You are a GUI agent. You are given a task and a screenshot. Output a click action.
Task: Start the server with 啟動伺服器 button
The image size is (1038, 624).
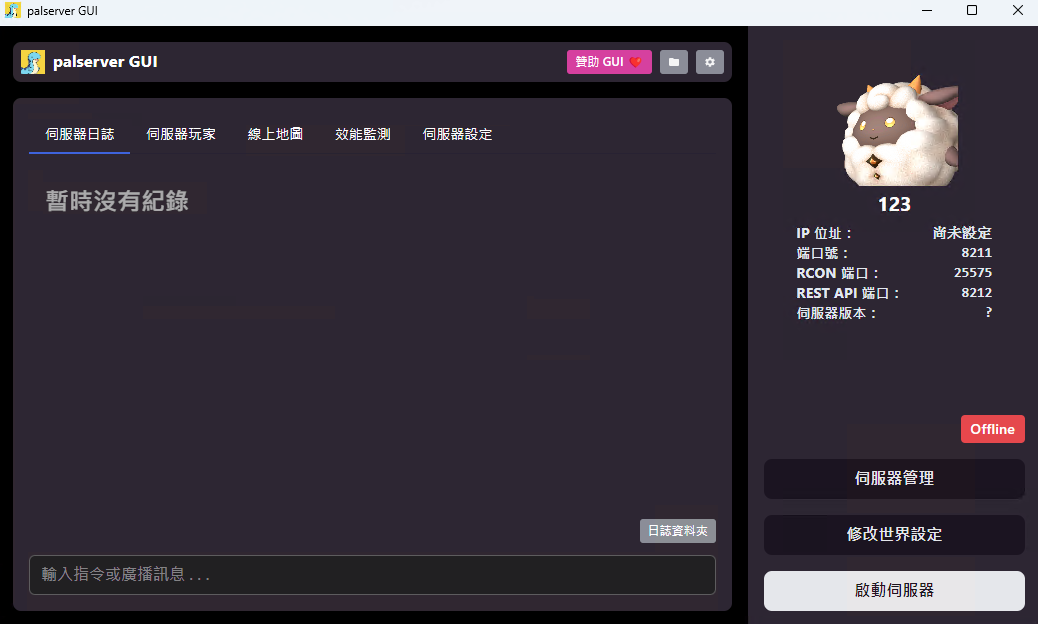[894, 590]
